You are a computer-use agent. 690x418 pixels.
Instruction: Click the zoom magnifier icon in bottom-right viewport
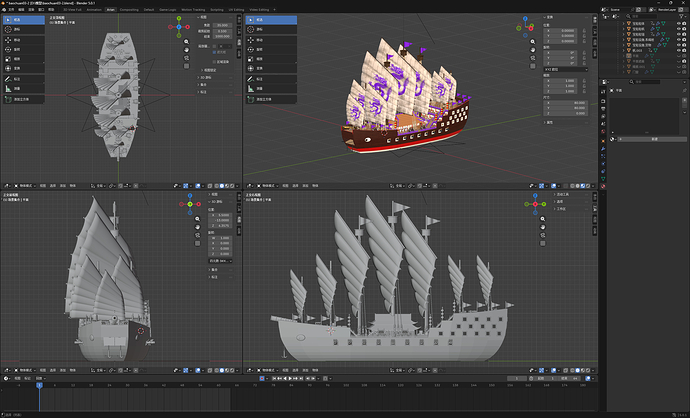(543, 219)
